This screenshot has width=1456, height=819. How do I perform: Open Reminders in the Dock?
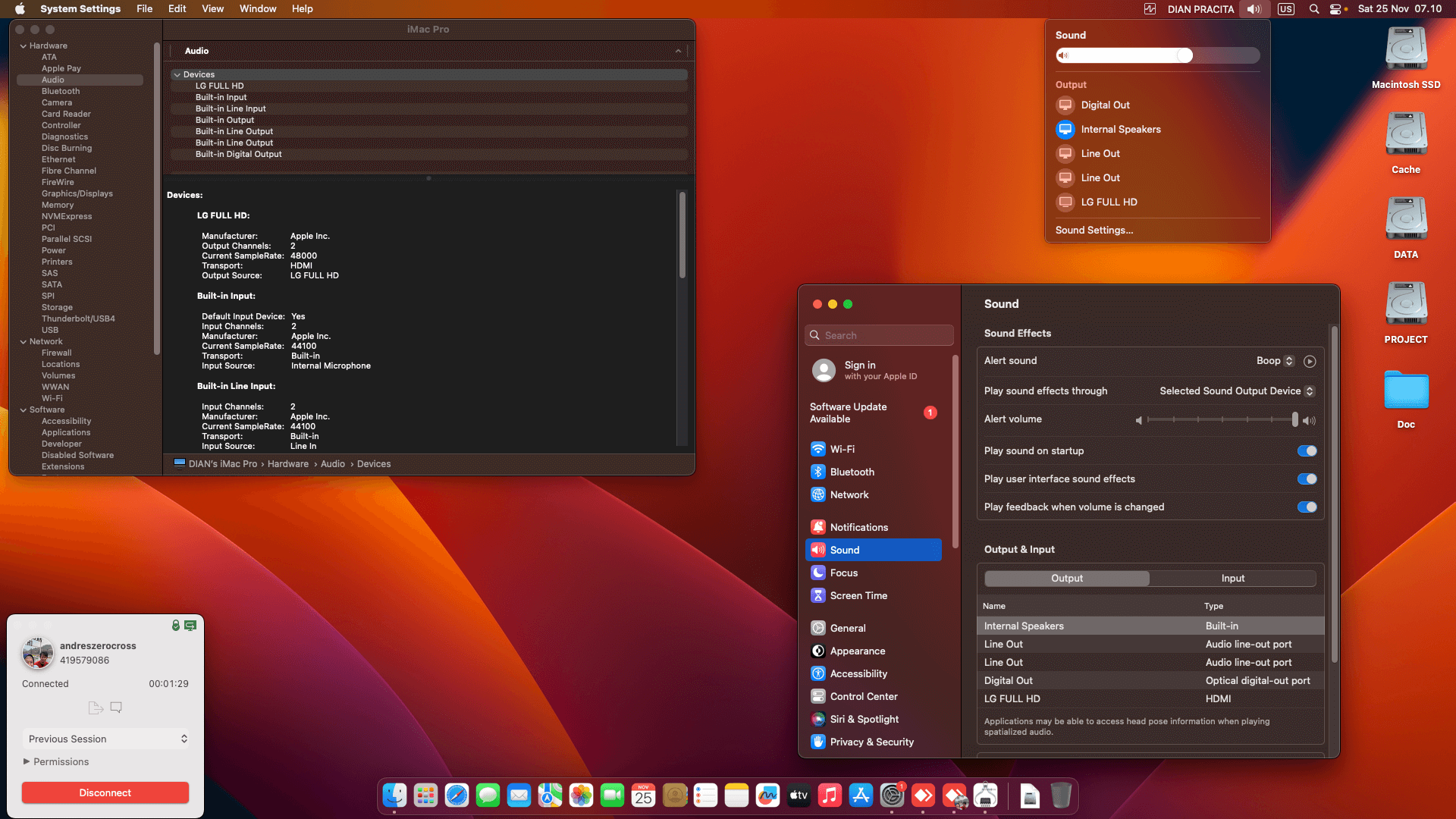click(705, 795)
